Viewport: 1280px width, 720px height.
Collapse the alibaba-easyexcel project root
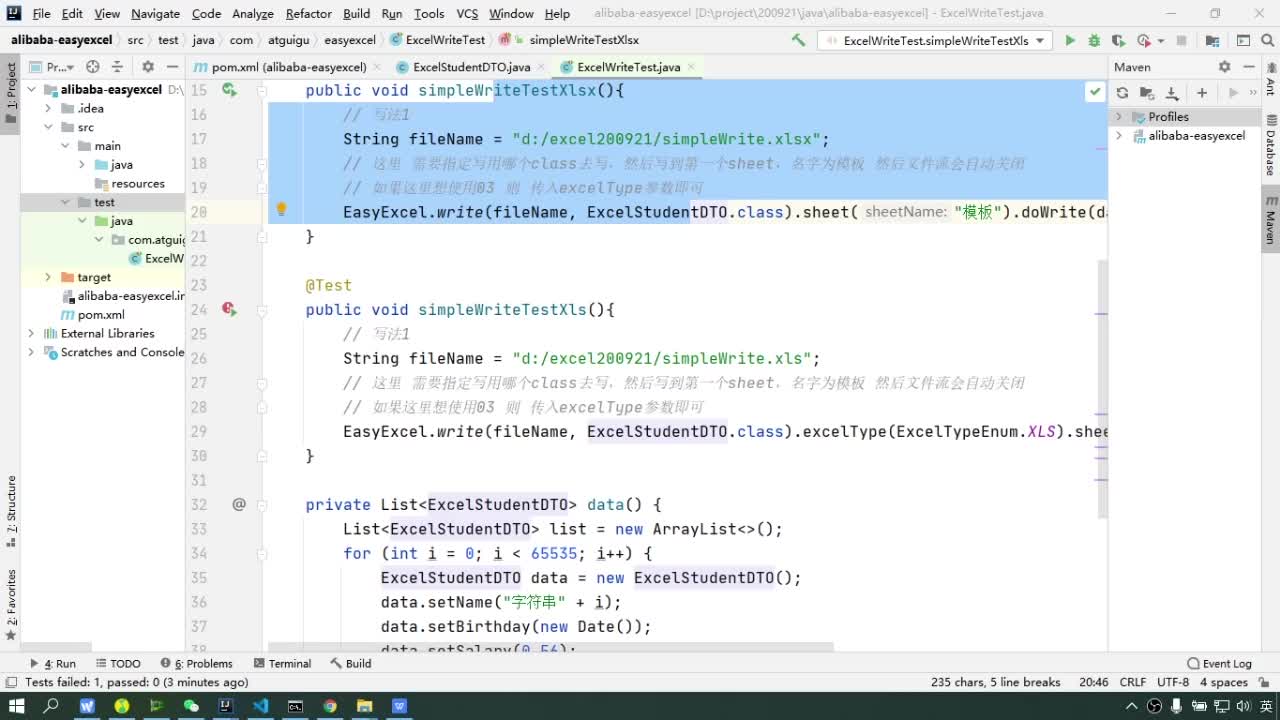pos(32,89)
